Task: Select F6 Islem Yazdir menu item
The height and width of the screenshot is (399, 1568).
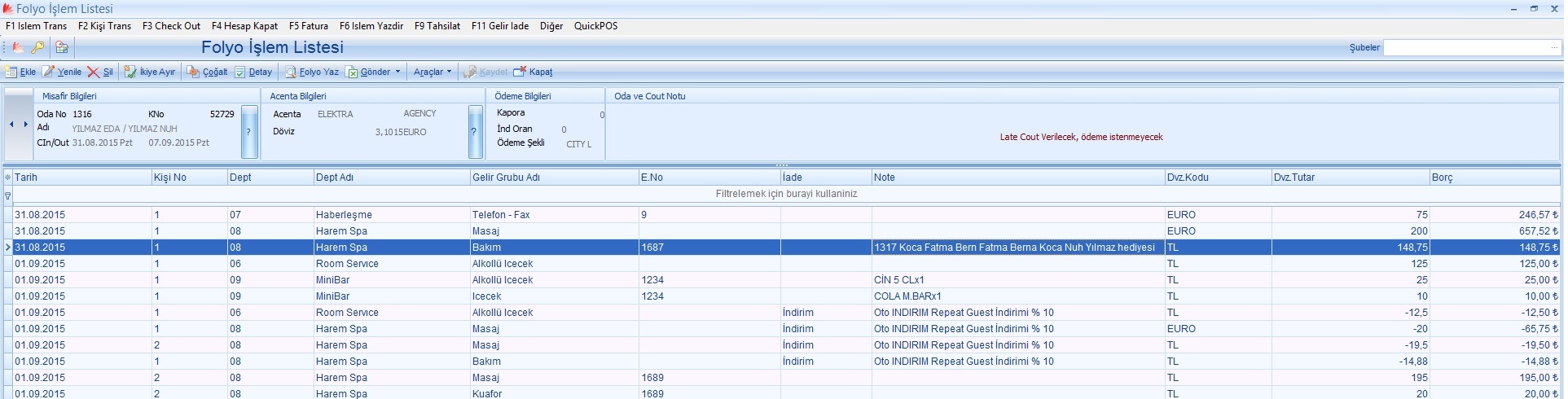Action: click(371, 26)
